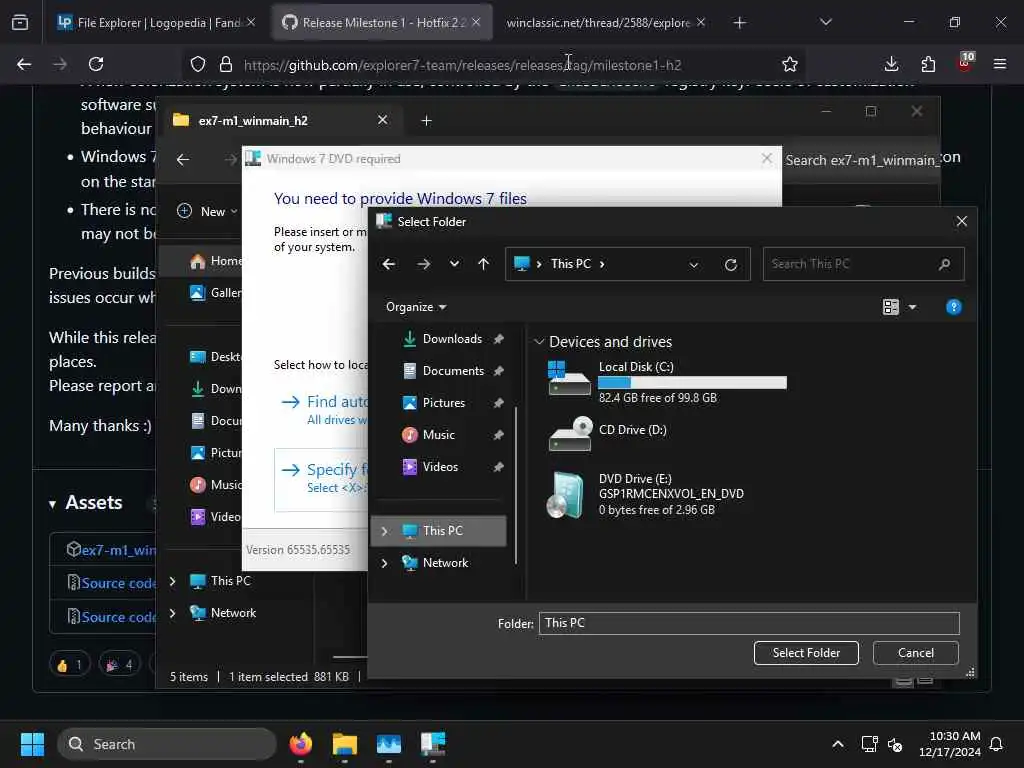Image resolution: width=1024 pixels, height=768 pixels.
Task: Click the taskbar Search box
Action: [x=167, y=744]
